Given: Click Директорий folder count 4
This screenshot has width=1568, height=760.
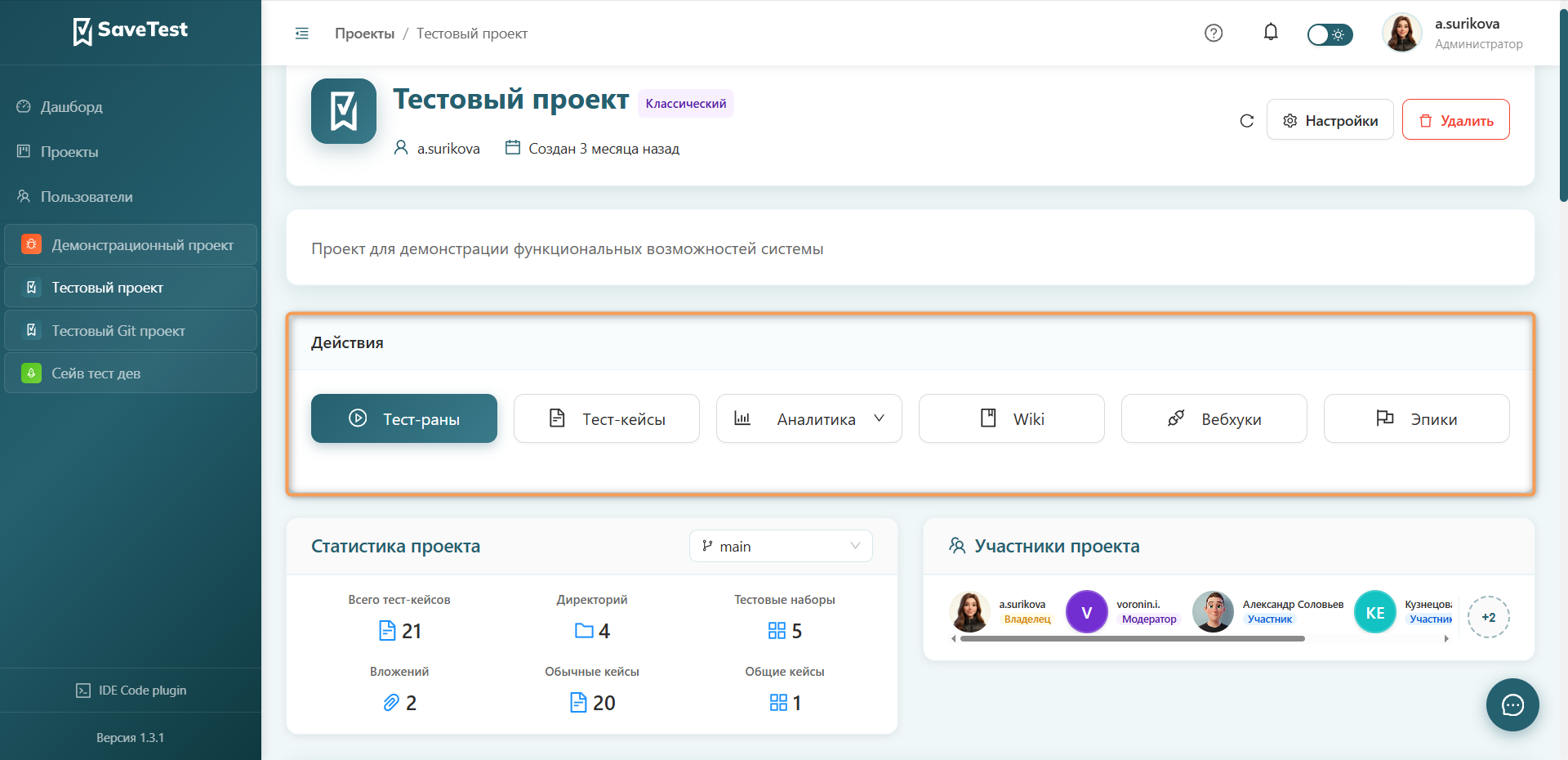Looking at the screenshot, I should [x=593, y=631].
